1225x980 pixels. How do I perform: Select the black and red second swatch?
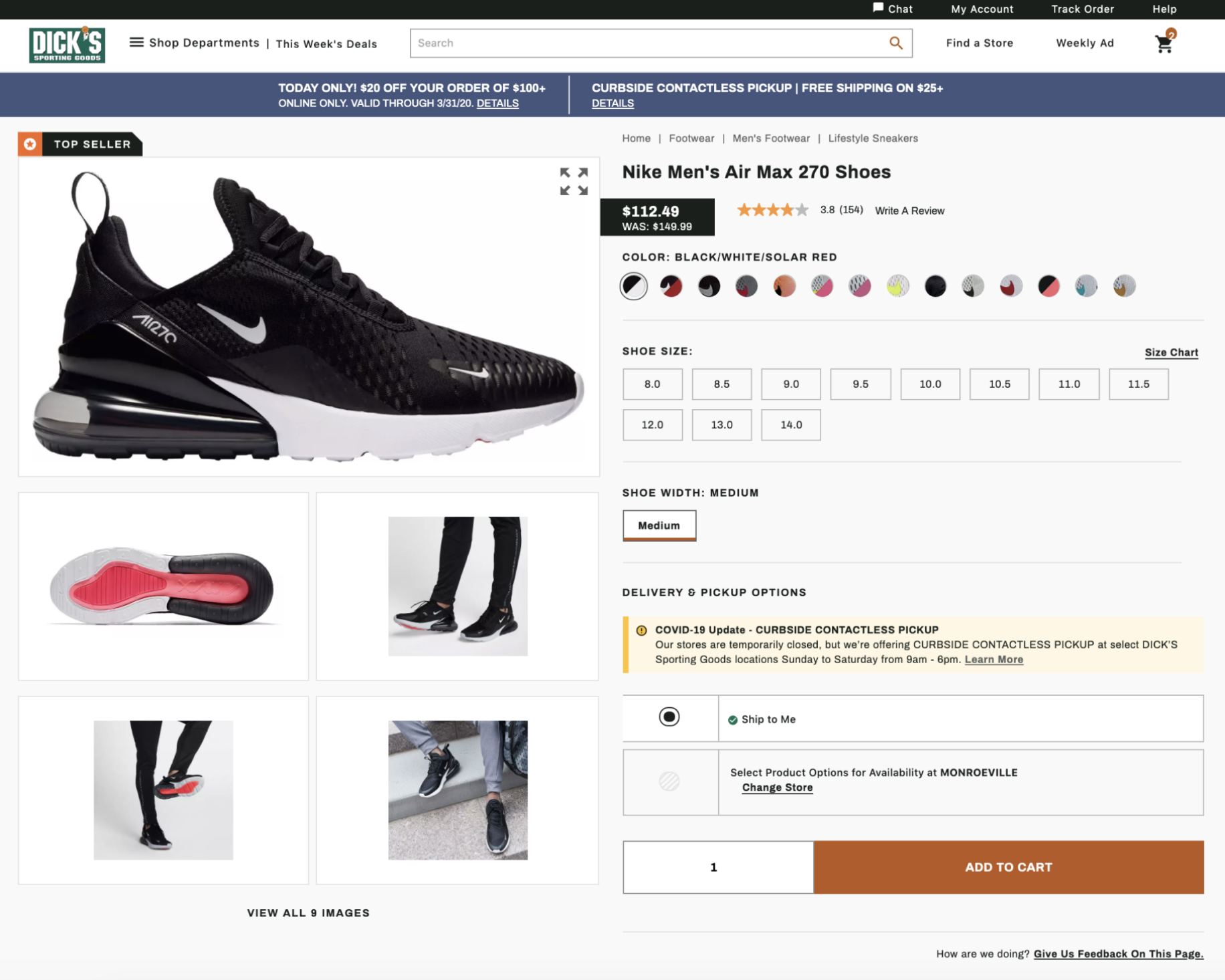671,286
